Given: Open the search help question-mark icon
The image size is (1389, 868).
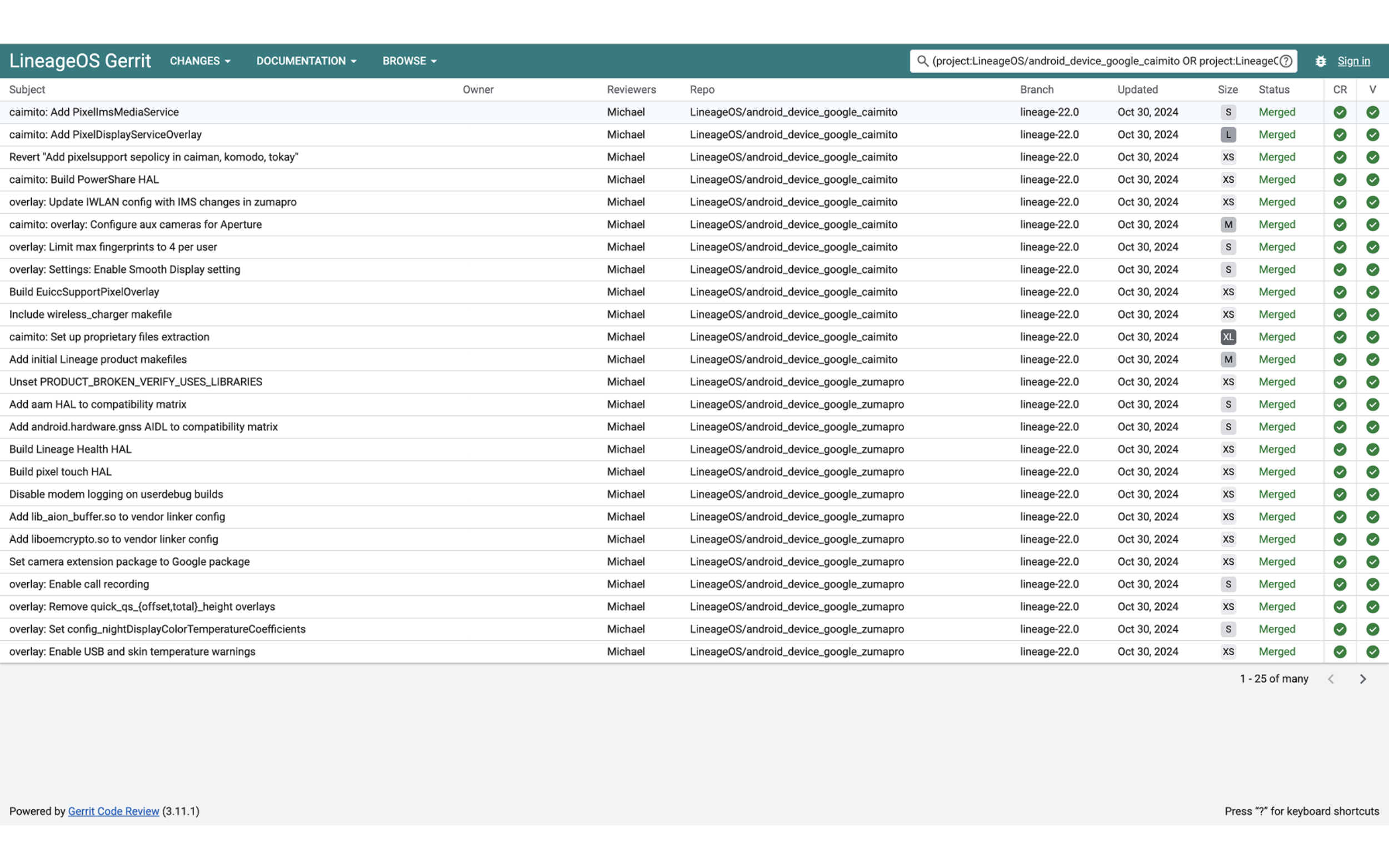Looking at the screenshot, I should pyautogui.click(x=1286, y=61).
